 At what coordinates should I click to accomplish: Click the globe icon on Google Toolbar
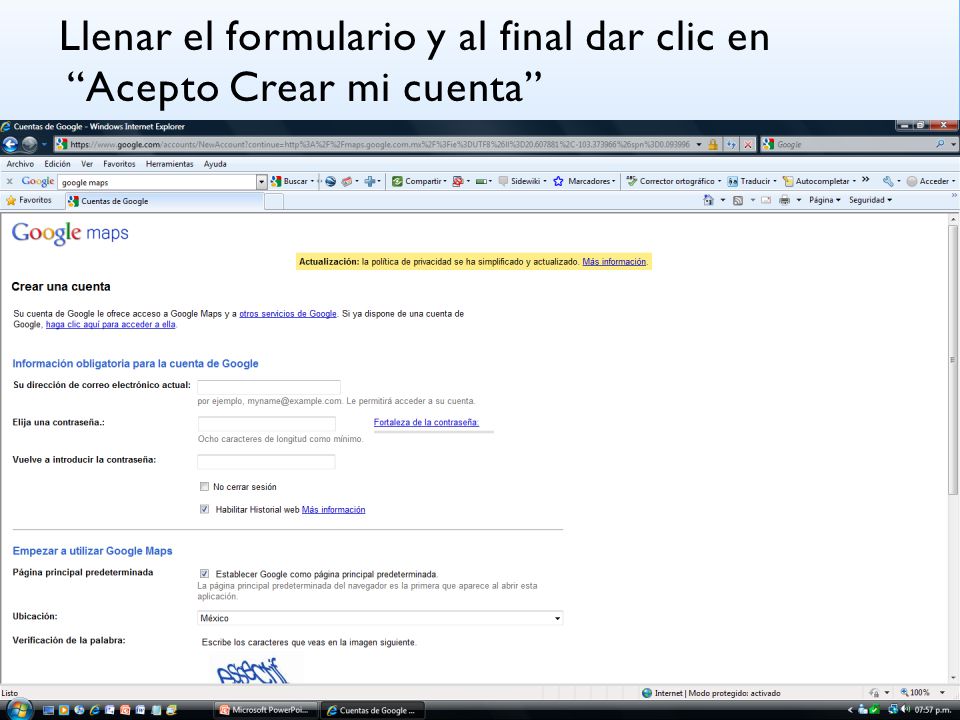331,181
